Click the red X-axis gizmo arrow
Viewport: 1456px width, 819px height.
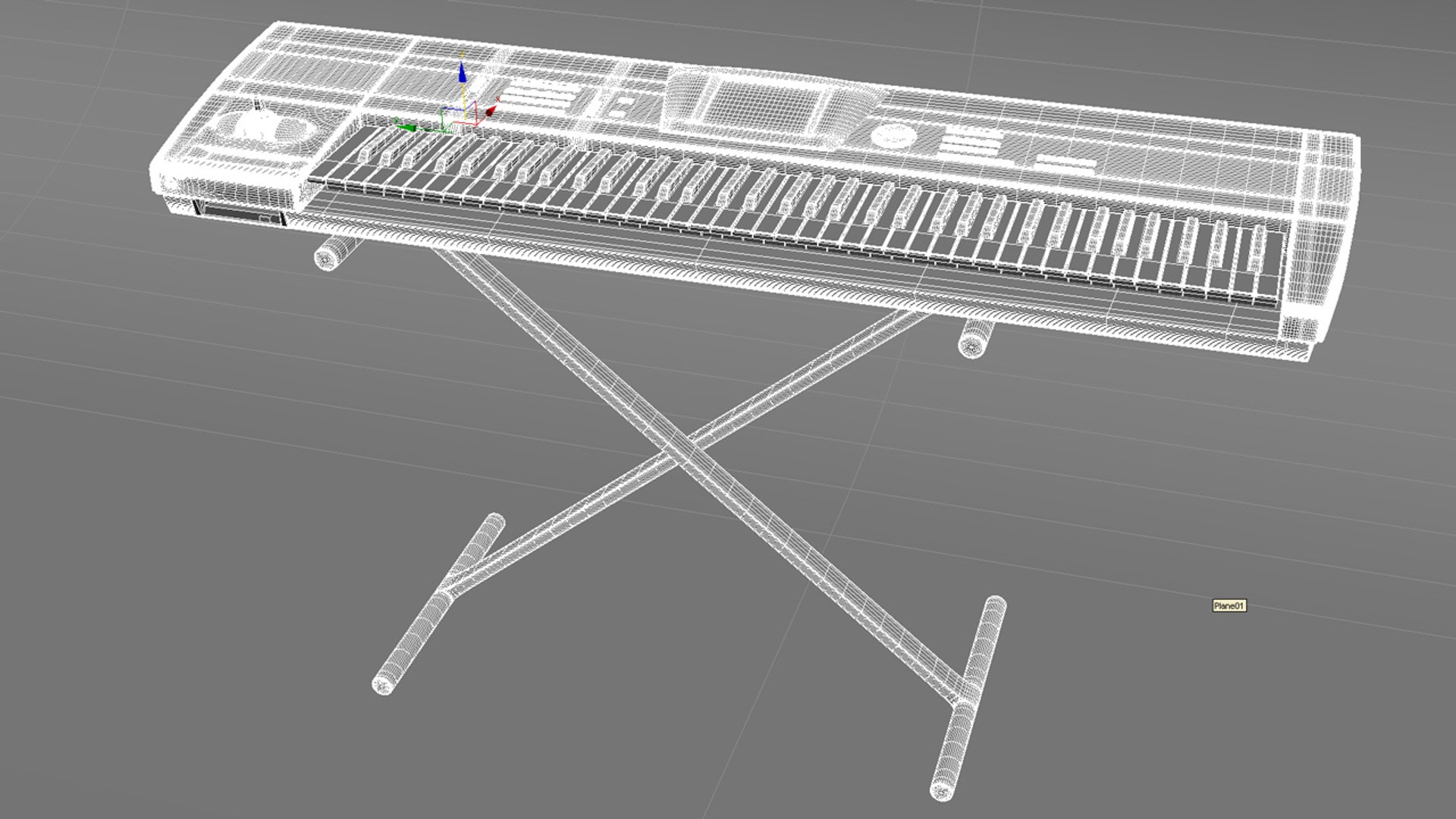tap(491, 111)
